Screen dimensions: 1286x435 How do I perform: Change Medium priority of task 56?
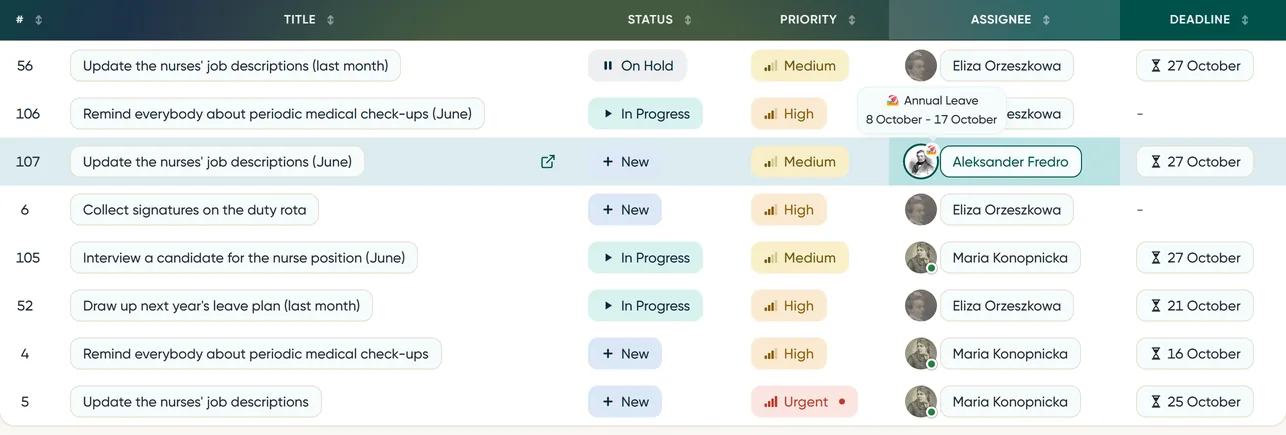coord(800,66)
